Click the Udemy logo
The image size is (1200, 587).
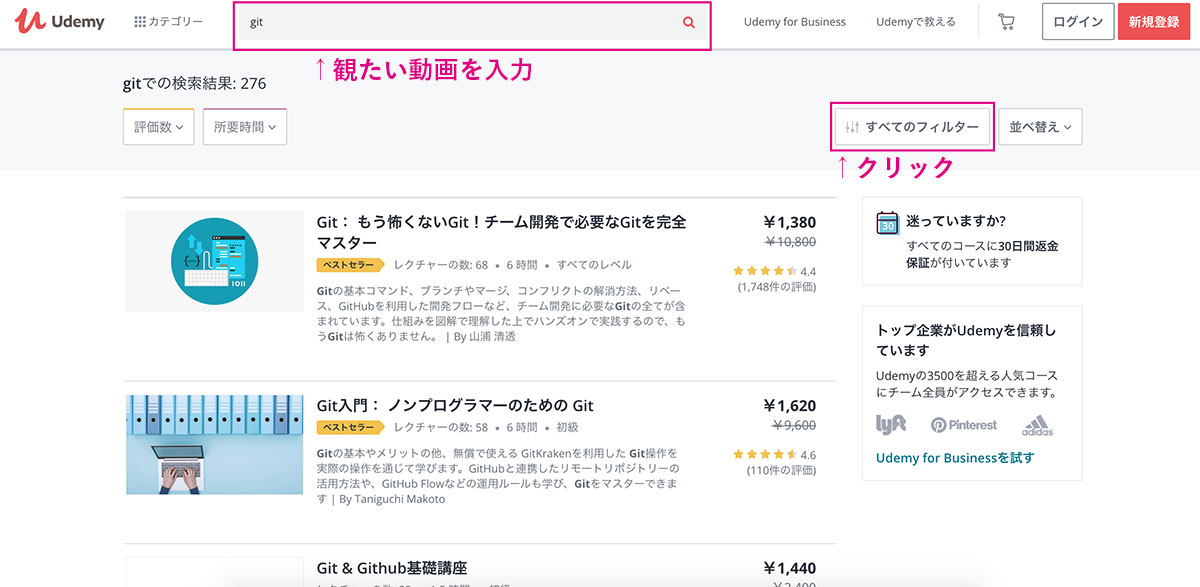pos(60,21)
